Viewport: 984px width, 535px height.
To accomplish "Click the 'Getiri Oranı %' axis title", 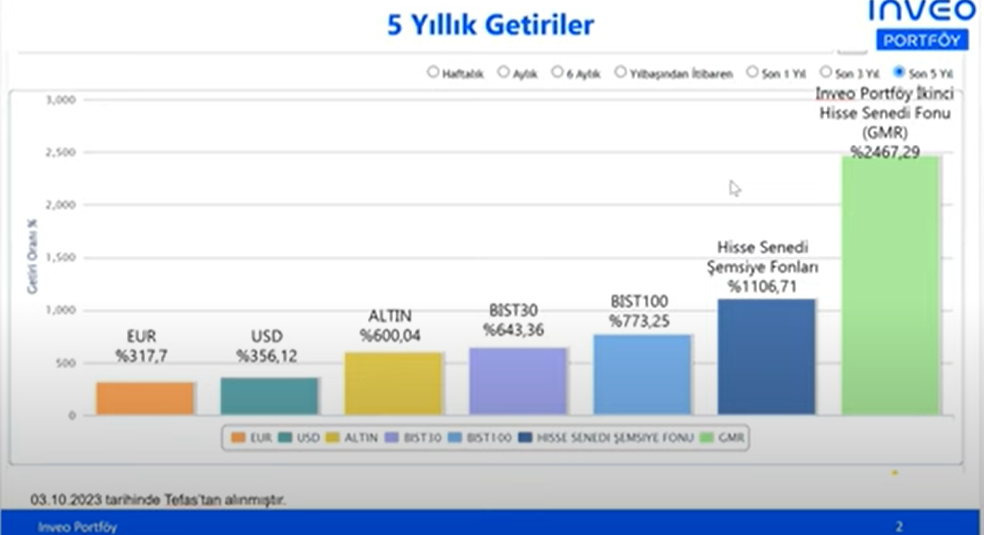I will coord(32,257).
